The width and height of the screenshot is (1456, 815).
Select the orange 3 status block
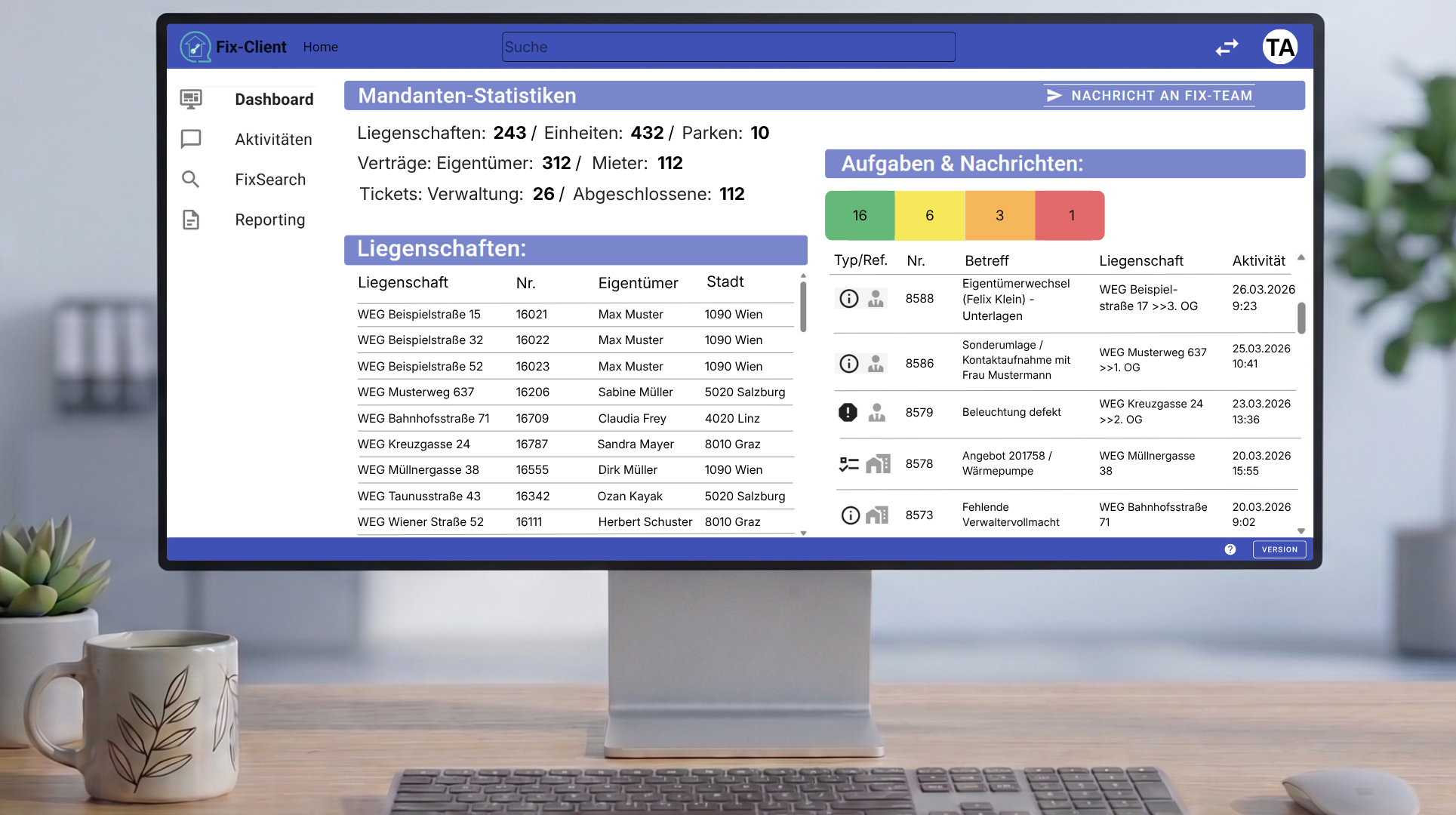[1000, 216]
